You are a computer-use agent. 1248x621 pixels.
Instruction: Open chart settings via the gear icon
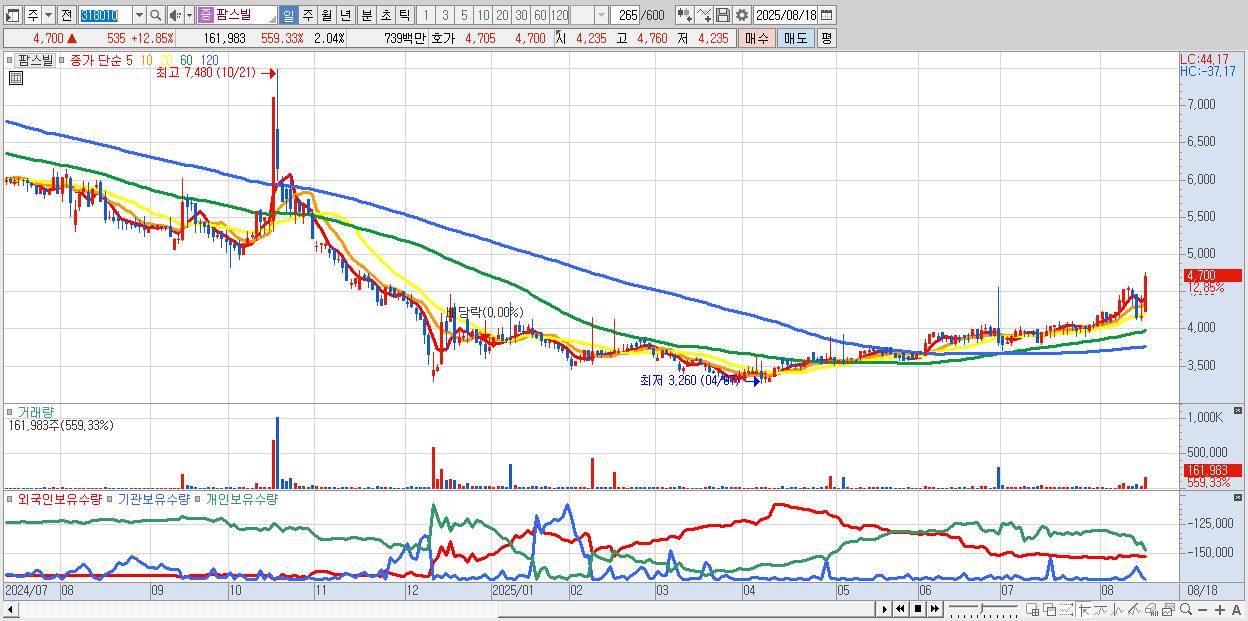(x=741, y=15)
